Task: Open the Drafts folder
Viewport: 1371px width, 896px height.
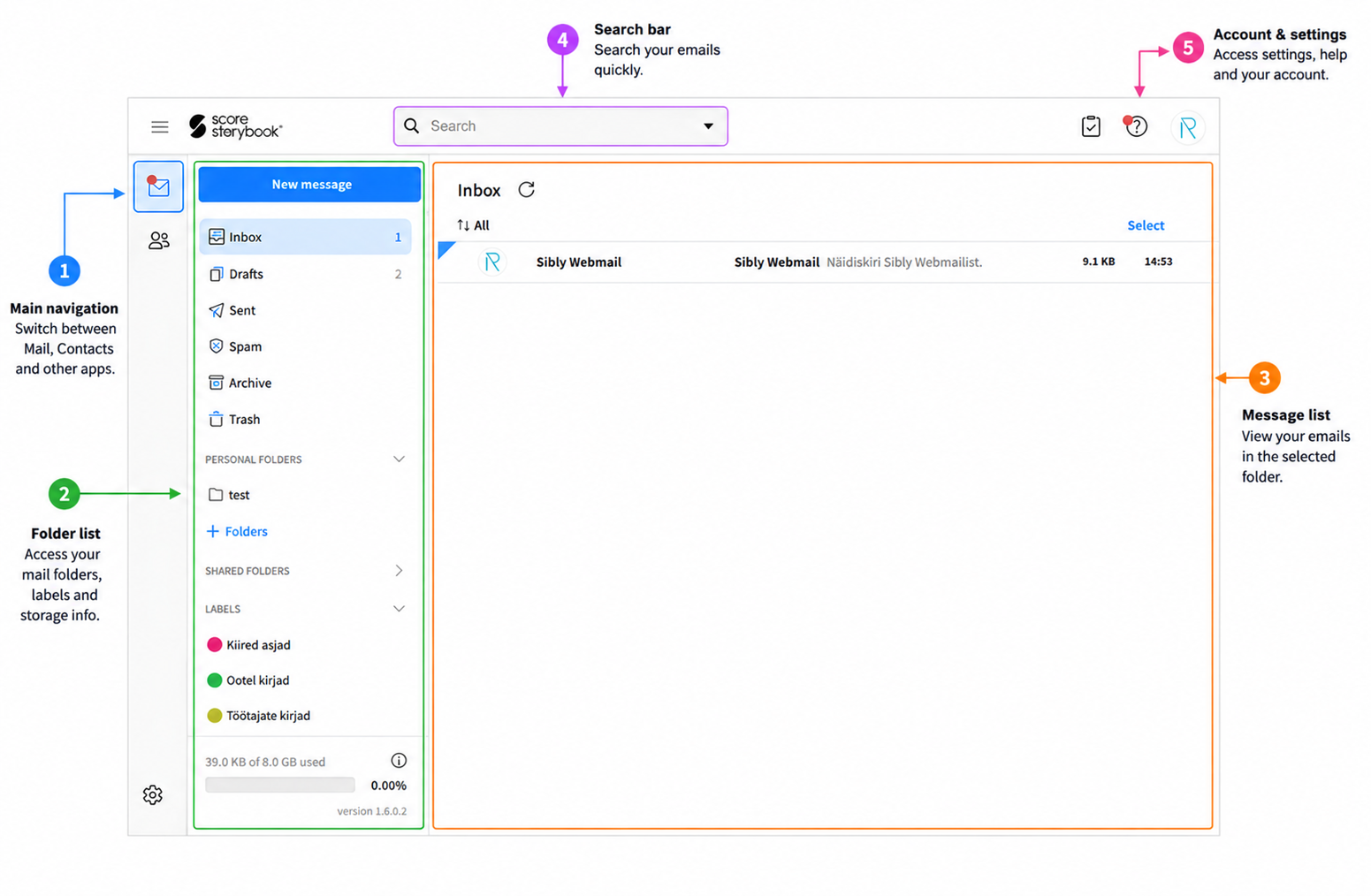Action: click(x=305, y=274)
